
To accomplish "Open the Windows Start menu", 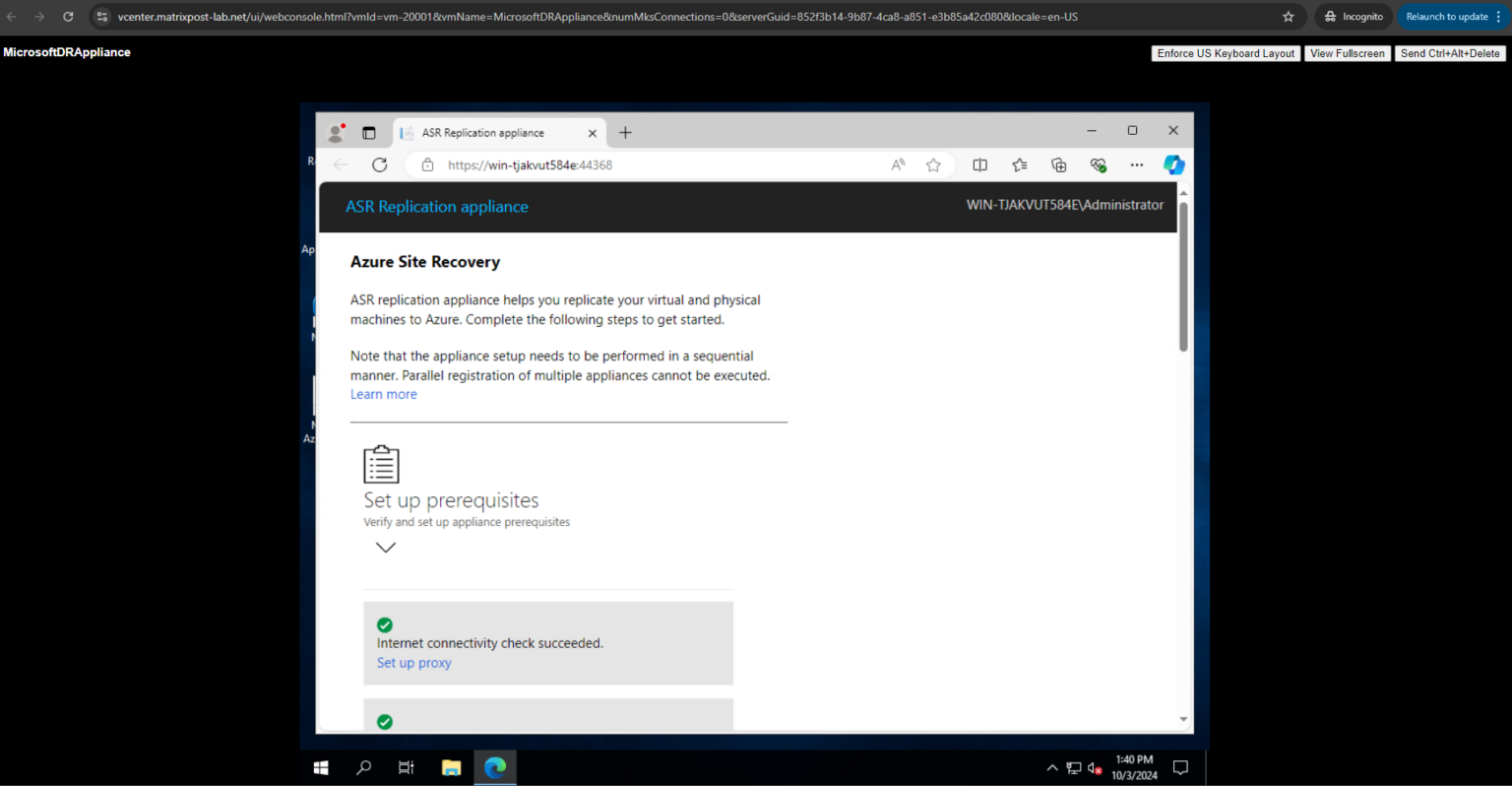I will click(x=319, y=767).
